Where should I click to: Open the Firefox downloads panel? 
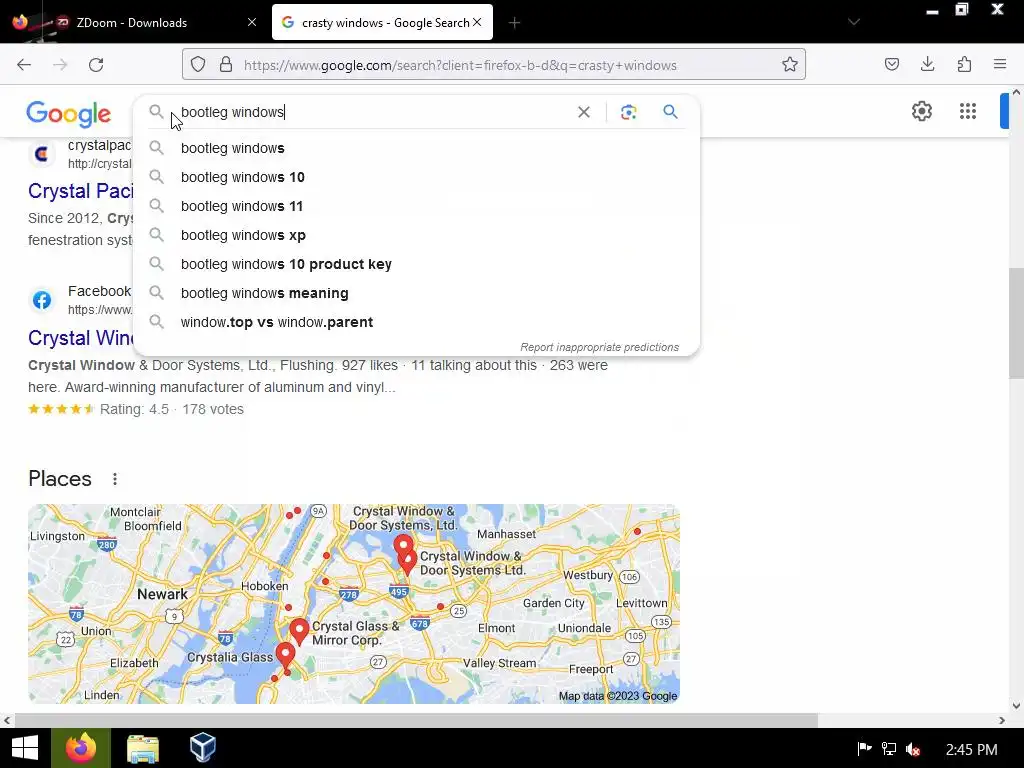pyautogui.click(x=927, y=65)
